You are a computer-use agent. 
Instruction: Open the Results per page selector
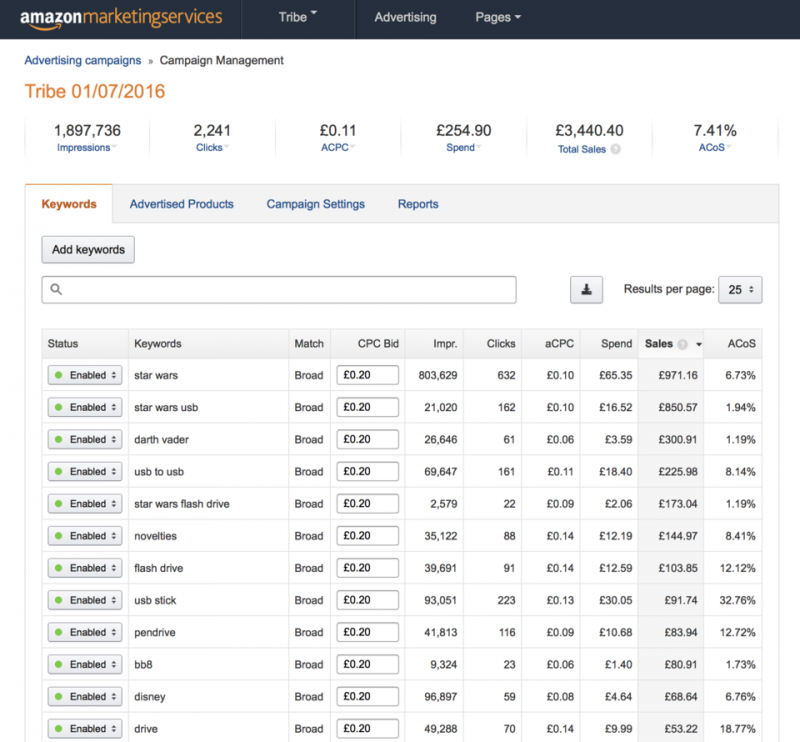740,290
